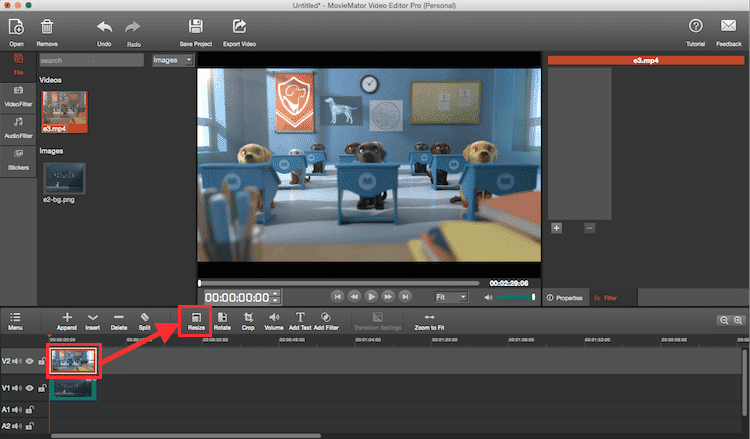Lock the V1 track
Screen dimensions: 750x439
(42, 388)
